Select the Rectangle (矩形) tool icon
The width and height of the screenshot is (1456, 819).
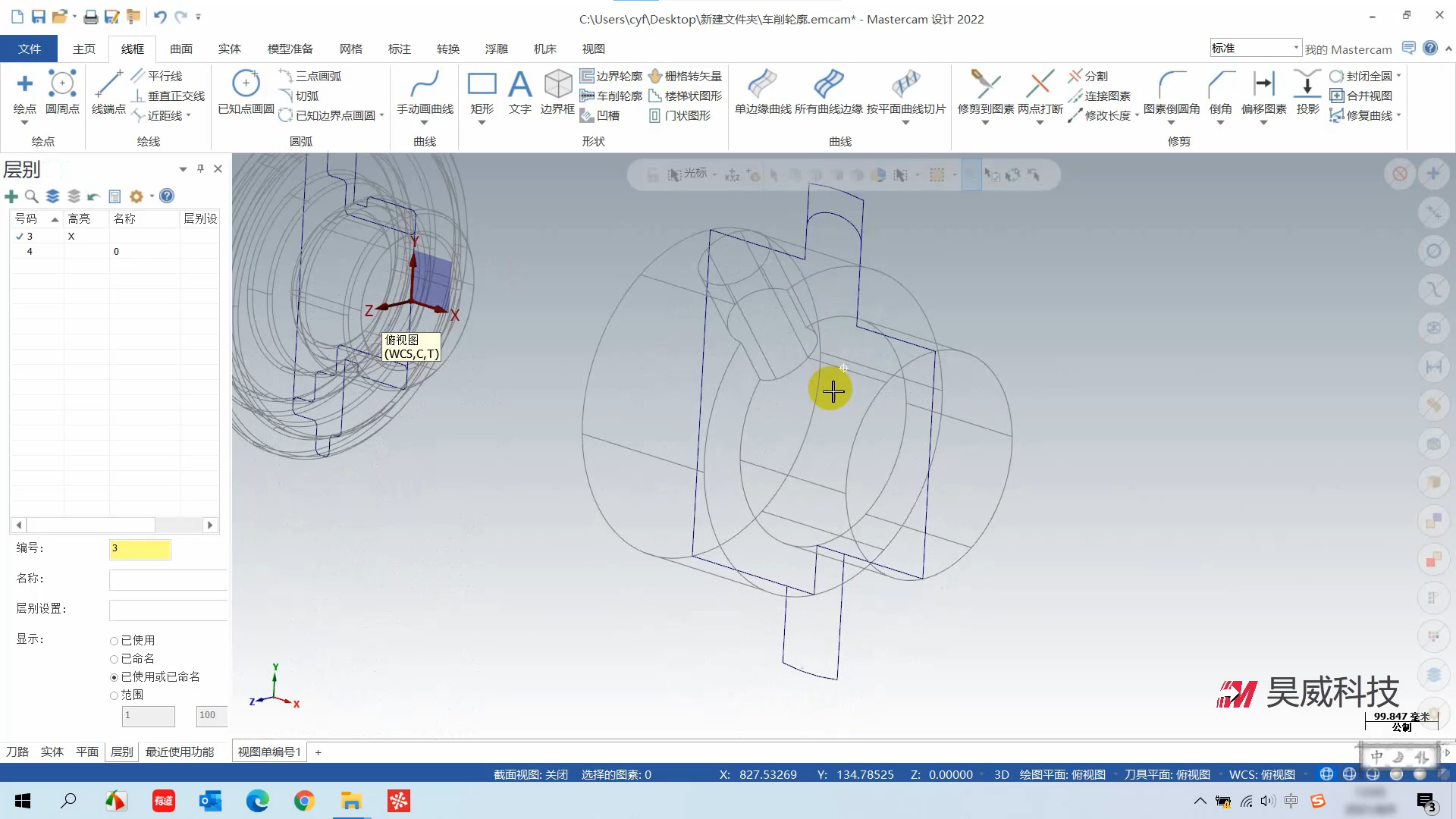(482, 84)
